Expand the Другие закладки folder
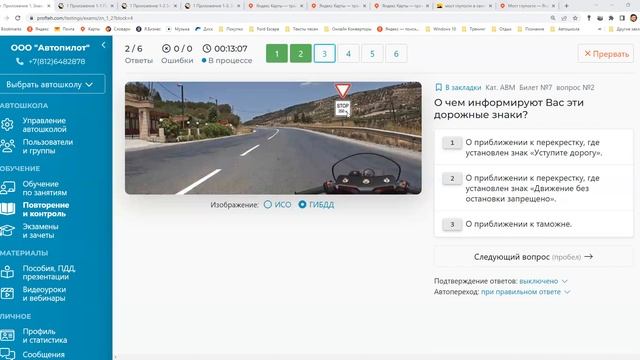This screenshot has width=640, height=360. 624,29
